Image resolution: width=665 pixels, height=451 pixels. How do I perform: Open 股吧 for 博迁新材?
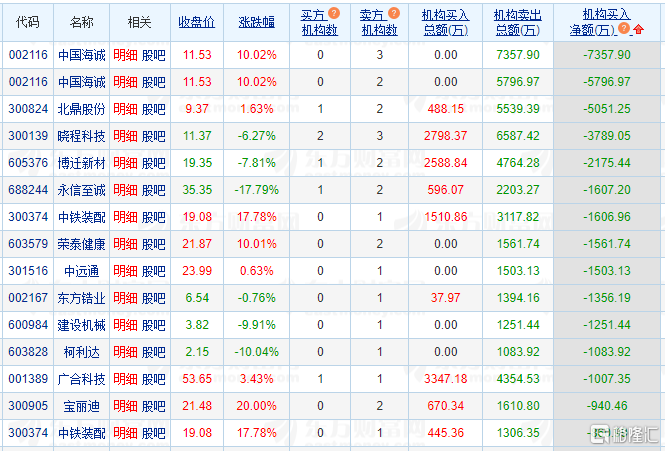coord(153,163)
